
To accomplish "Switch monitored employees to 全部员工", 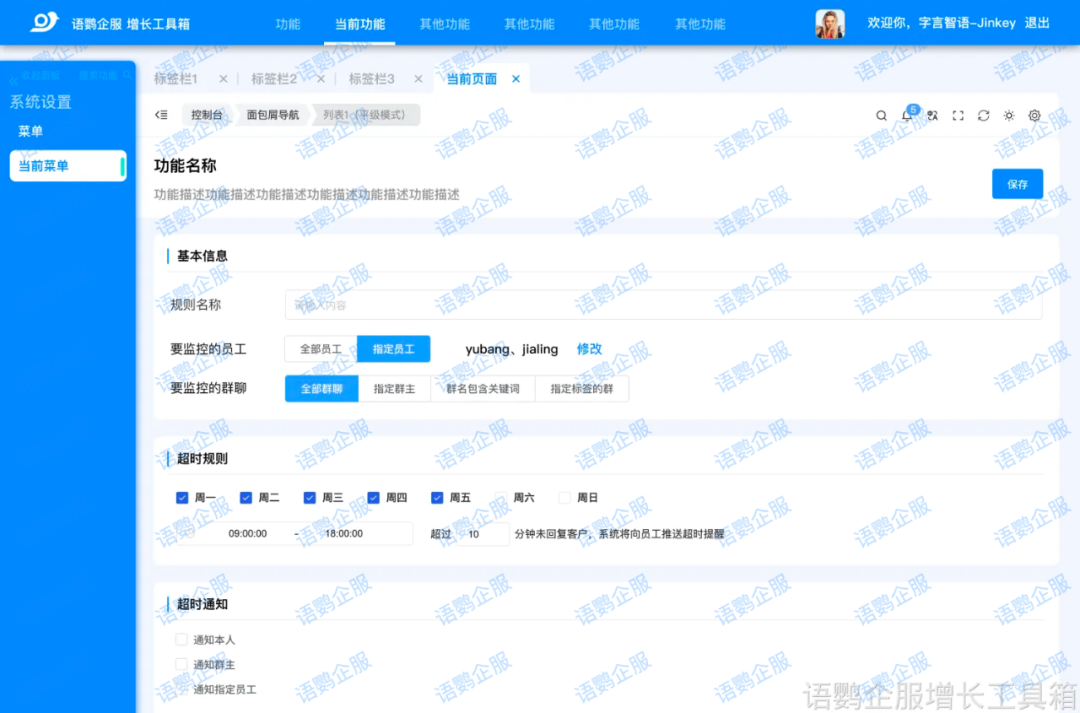I will [x=321, y=349].
